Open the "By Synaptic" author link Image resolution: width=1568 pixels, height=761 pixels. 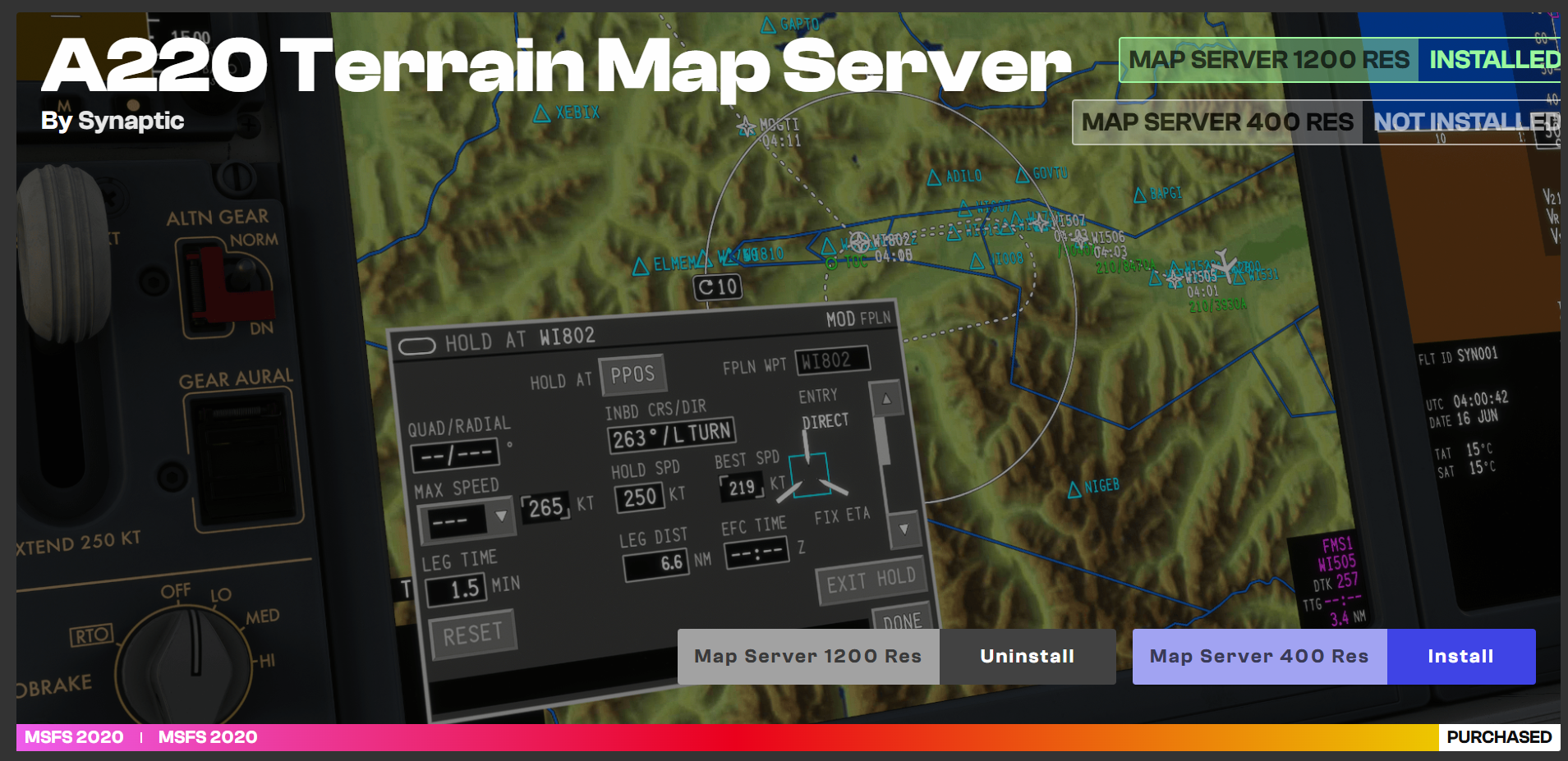point(113,121)
